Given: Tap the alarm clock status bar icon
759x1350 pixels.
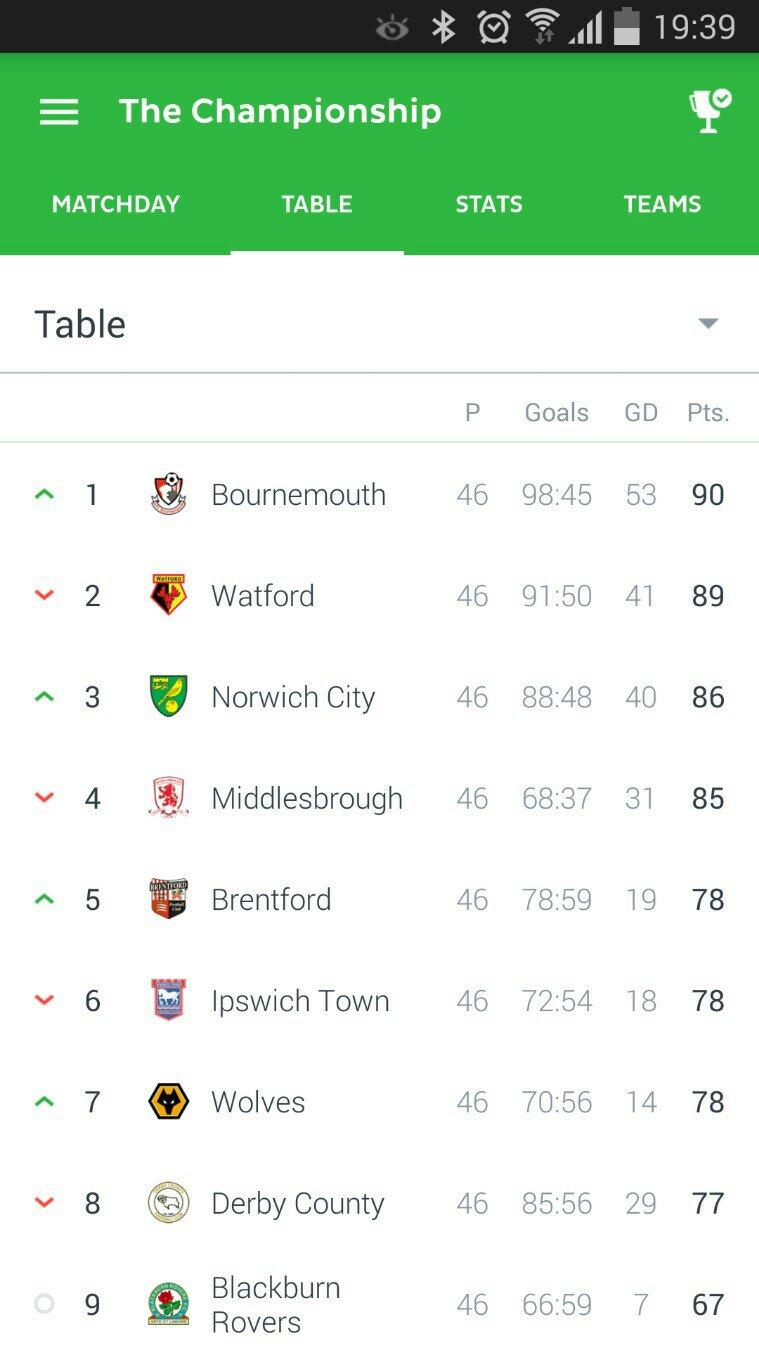Looking at the screenshot, I should pyautogui.click(x=494, y=27).
